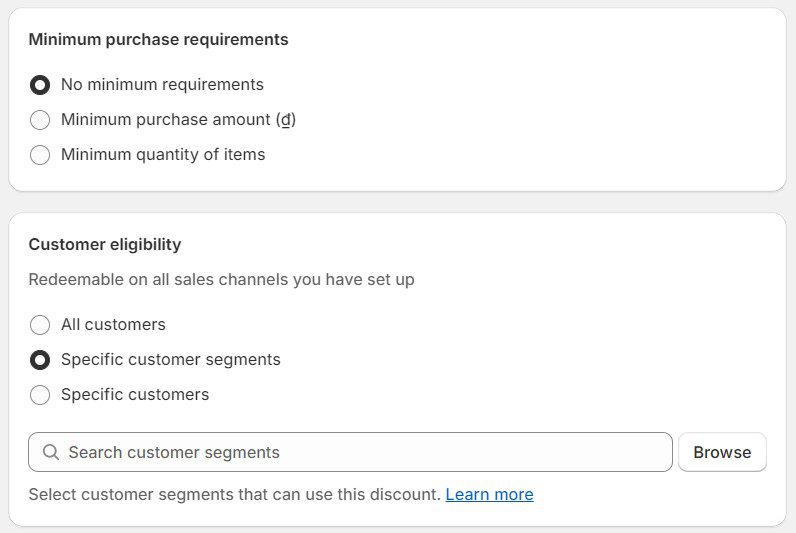Click the Customer eligibility heading
The image size is (796, 533).
[104, 245]
